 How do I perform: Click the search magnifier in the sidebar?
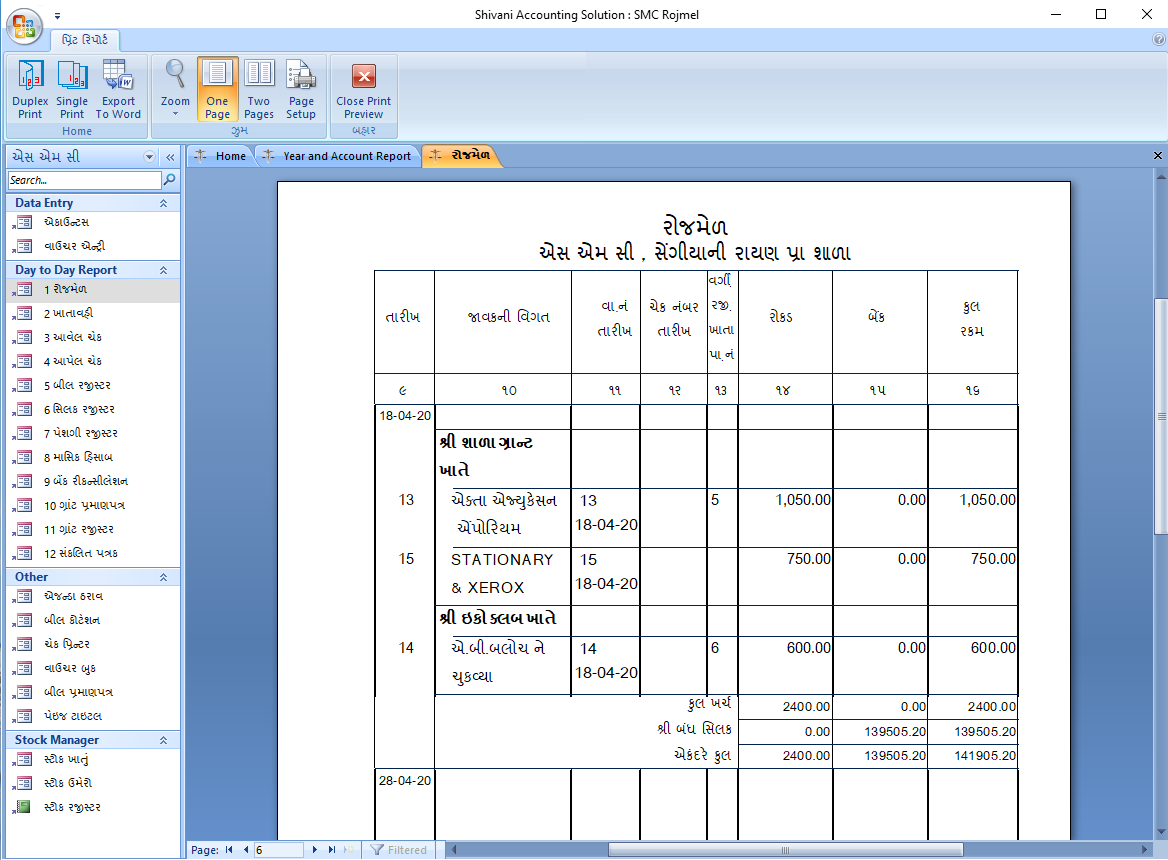pos(168,180)
